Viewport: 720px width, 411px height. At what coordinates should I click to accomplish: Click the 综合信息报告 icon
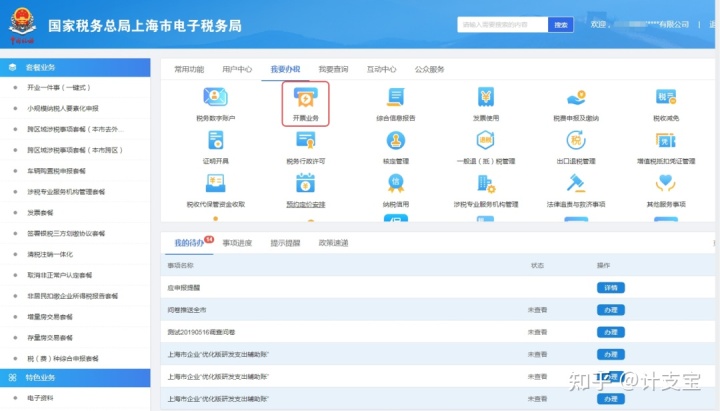point(396,98)
